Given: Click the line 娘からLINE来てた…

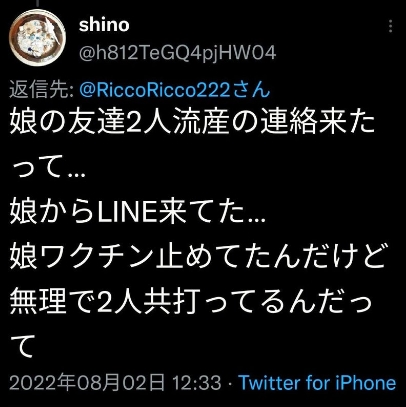Looking at the screenshot, I should 137,213.
